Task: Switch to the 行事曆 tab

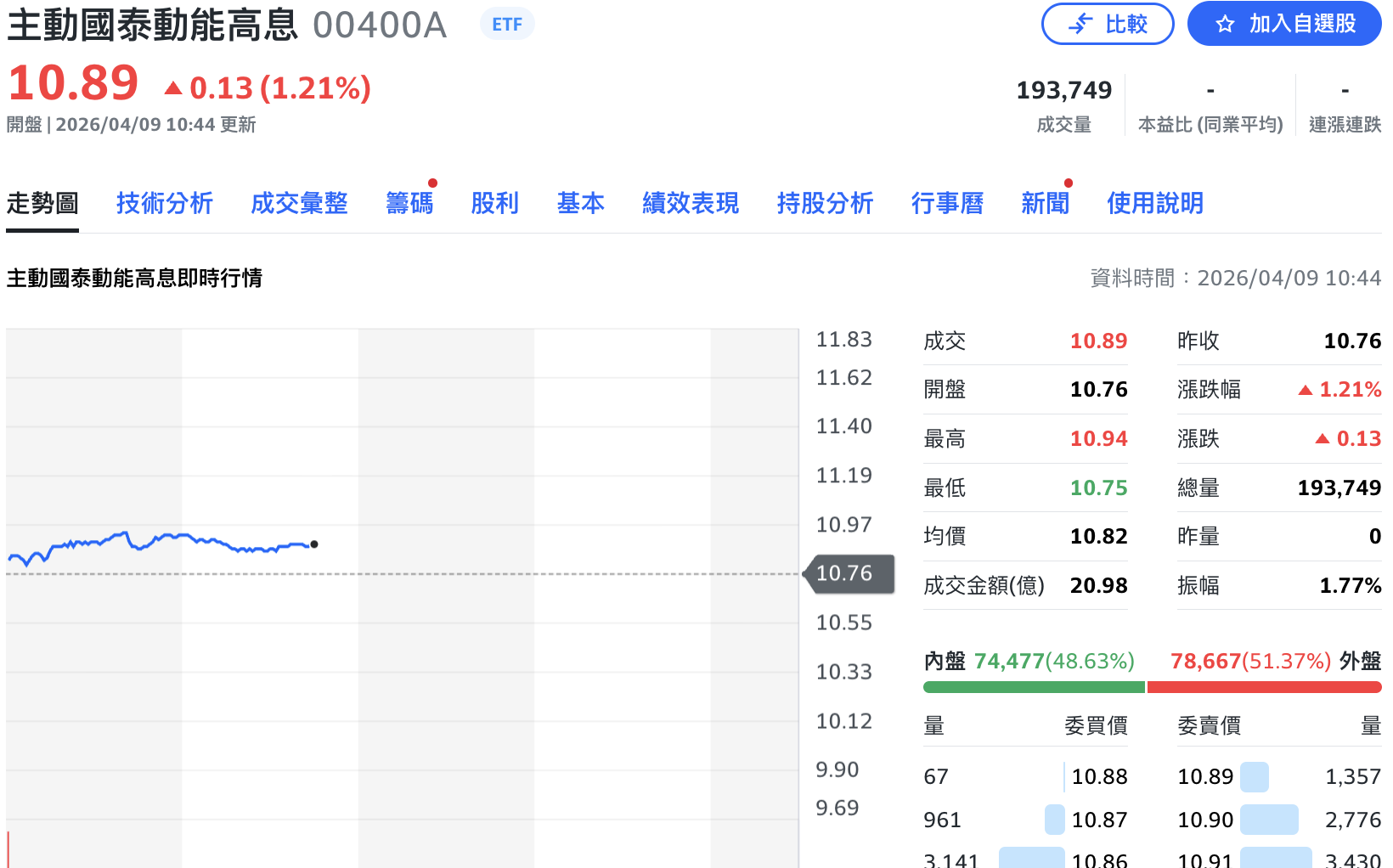Action: click(948, 203)
